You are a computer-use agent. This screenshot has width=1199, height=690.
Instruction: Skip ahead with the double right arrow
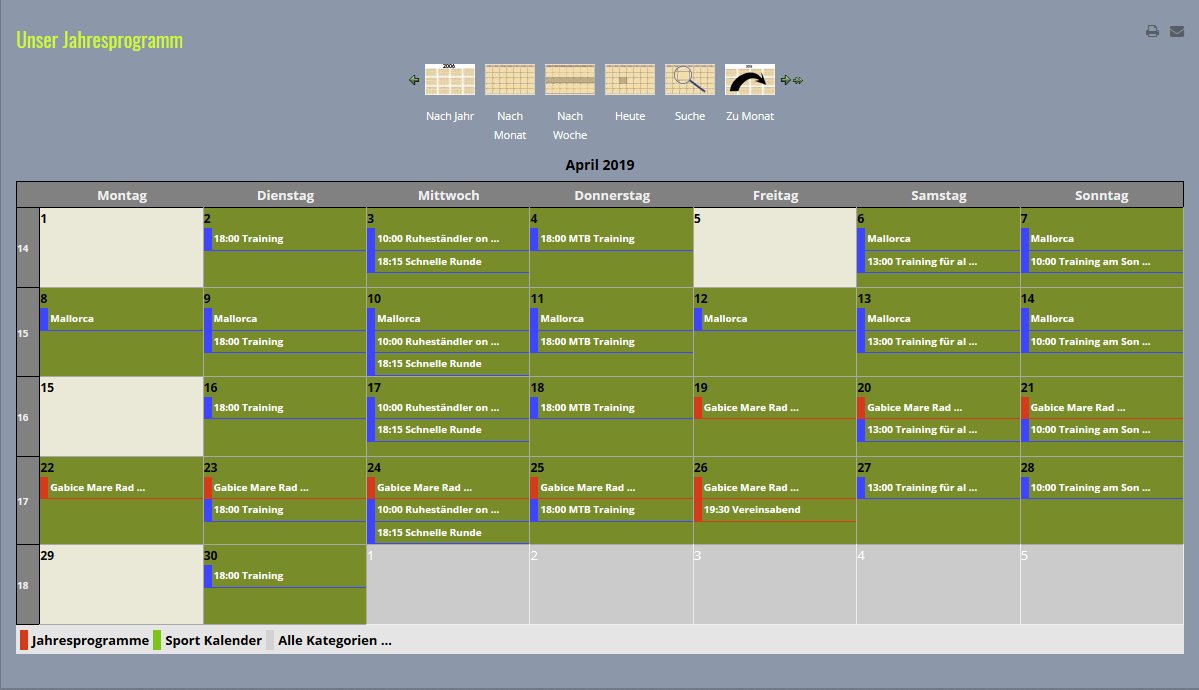tap(798, 80)
